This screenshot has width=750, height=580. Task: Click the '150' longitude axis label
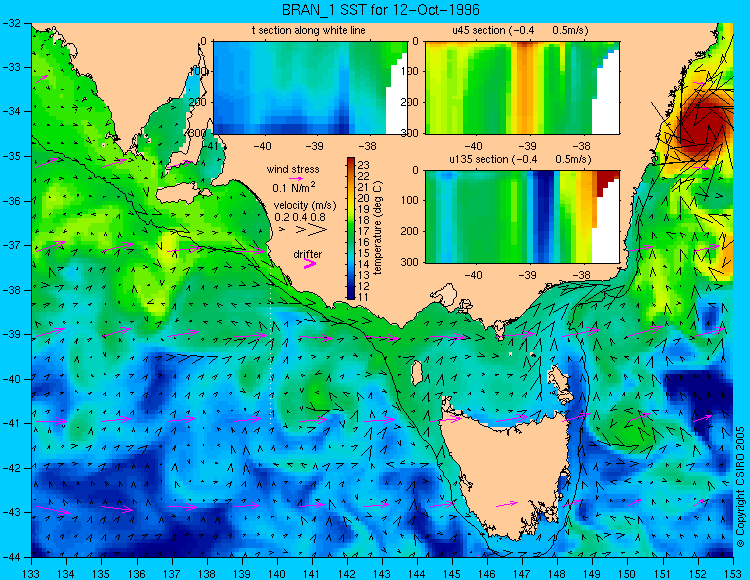[x=628, y=573]
